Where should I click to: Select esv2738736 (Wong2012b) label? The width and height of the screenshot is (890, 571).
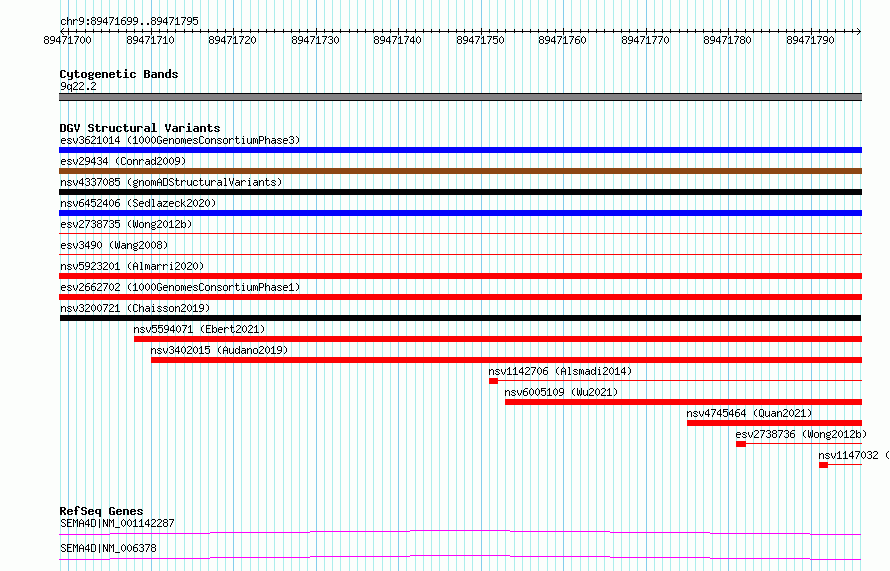point(801,434)
